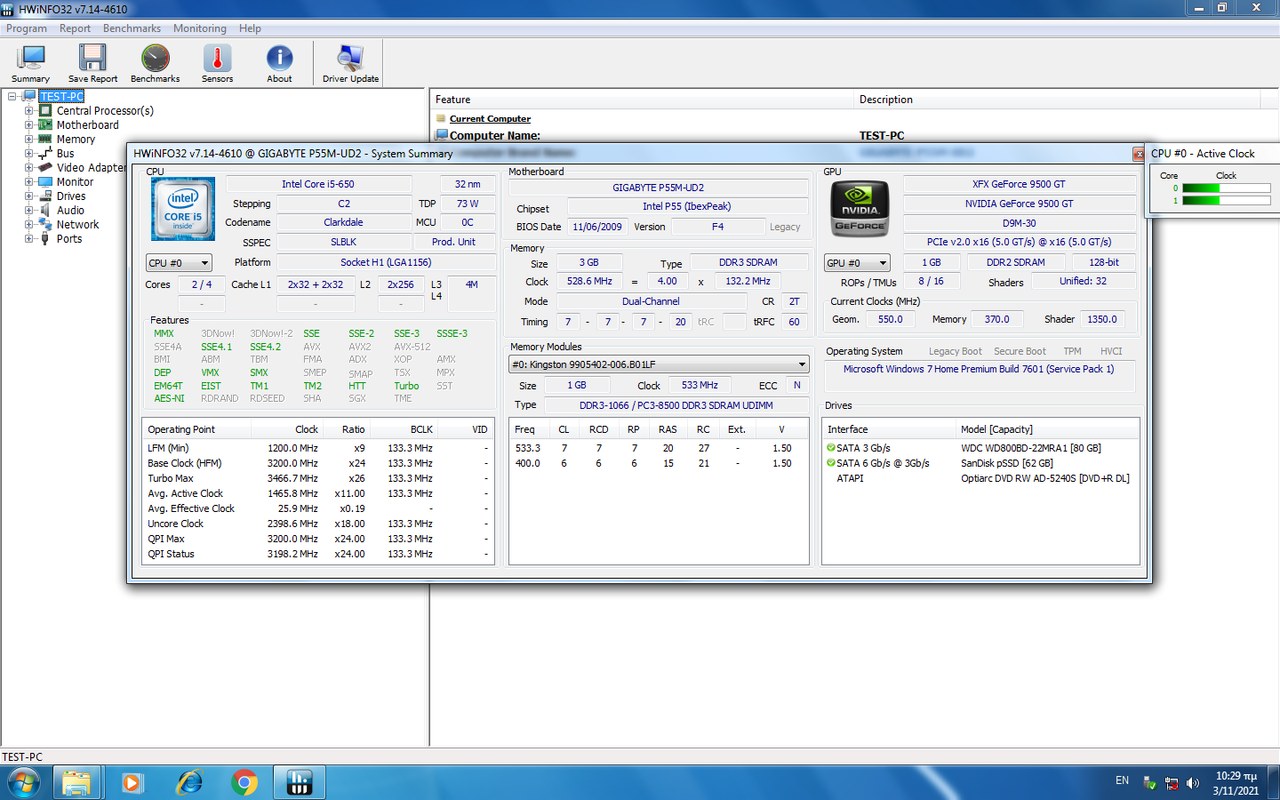Expand the Central Processor(s) tree node
Image resolution: width=1280 pixels, height=800 pixels.
pos(29,111)
